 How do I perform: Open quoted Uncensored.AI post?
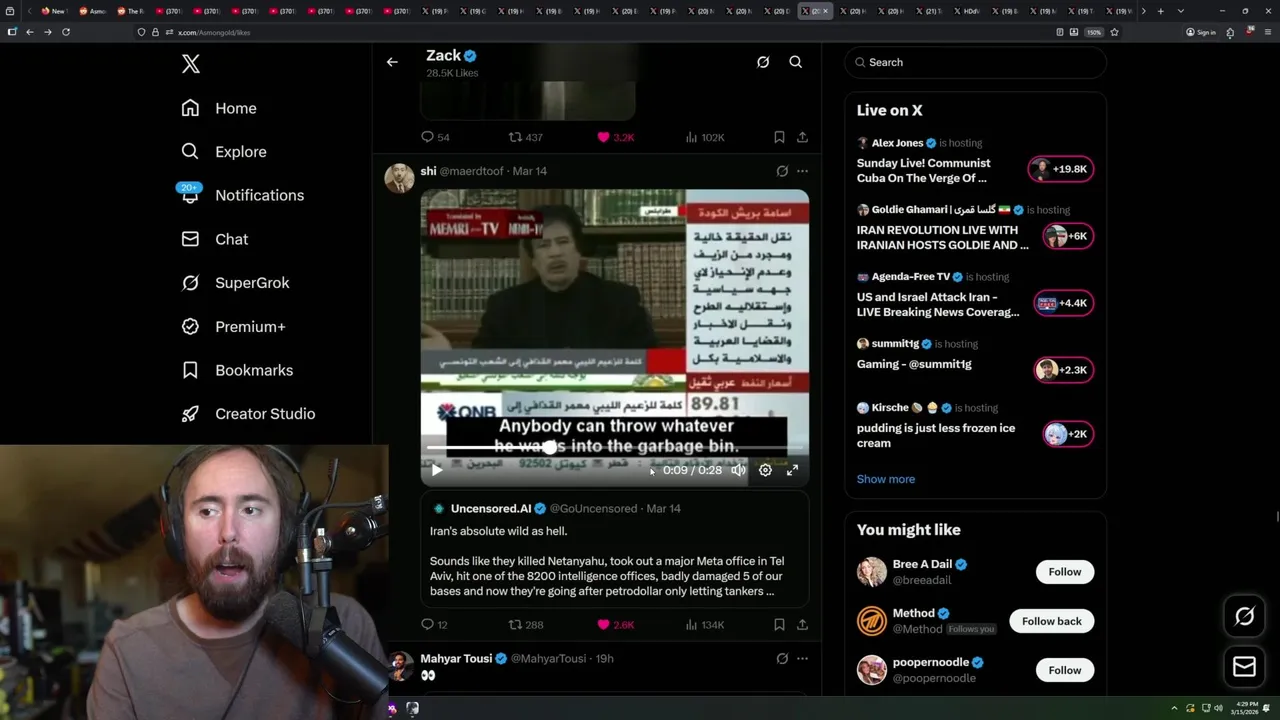pyautogui.click(x=614, y=548)
